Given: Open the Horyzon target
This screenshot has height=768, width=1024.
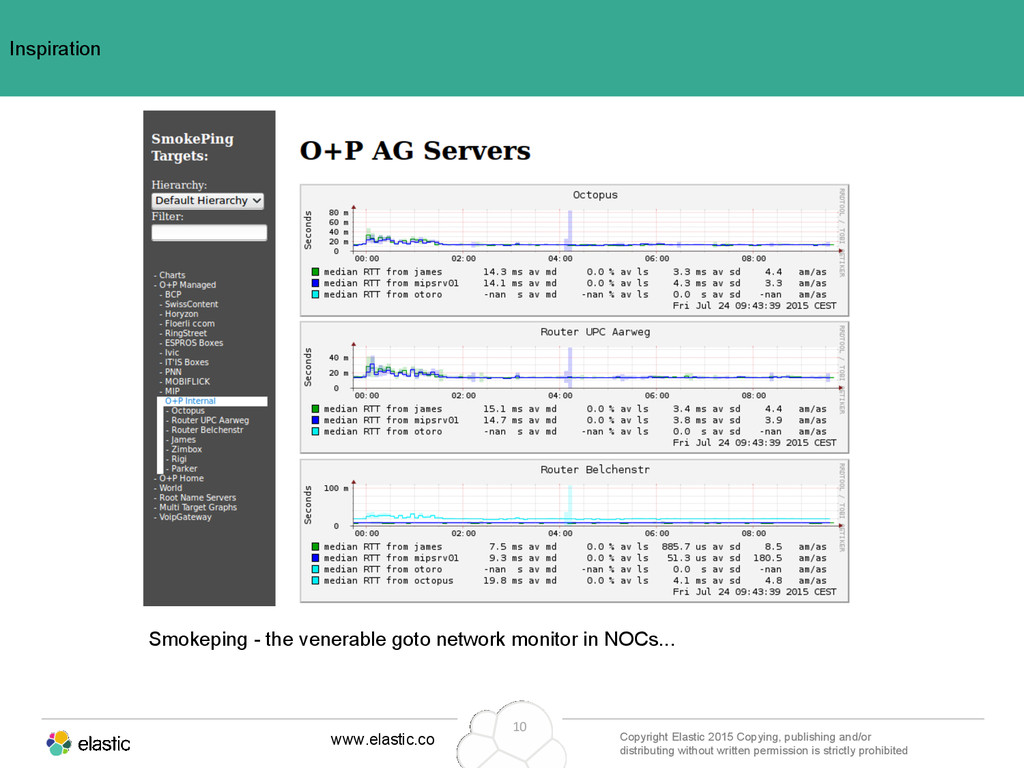Looking at the screenshot, I should [x=182, y=314].
